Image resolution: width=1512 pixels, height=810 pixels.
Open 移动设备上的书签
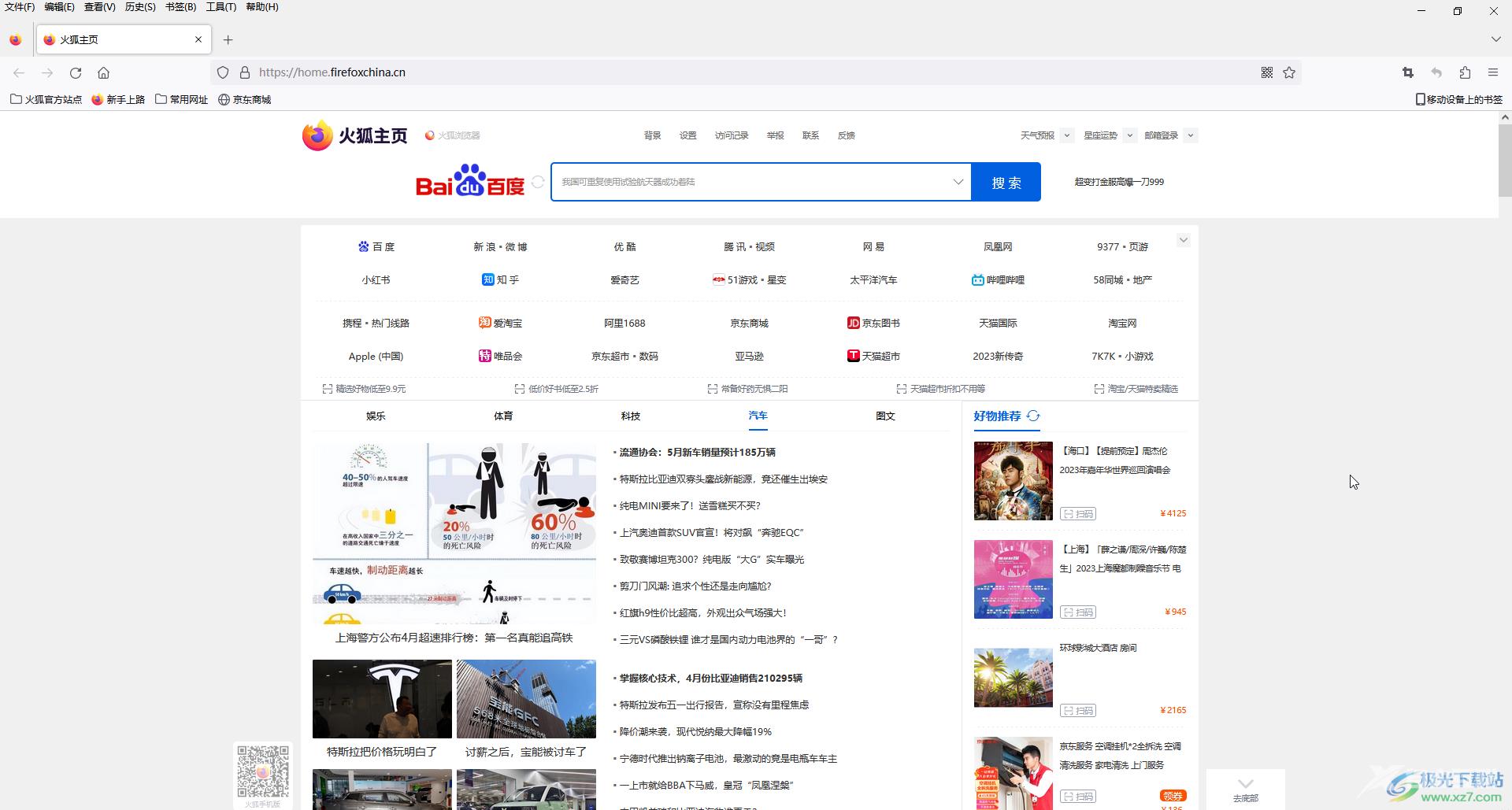coord(1459,100)
